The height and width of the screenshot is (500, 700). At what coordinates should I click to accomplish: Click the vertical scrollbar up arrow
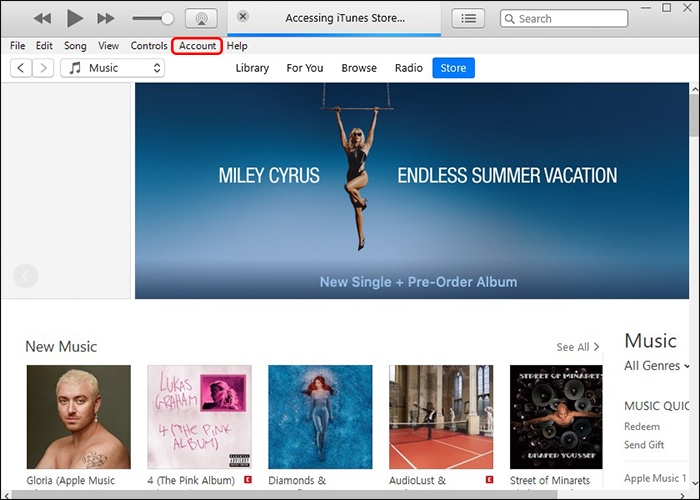[695, 89]
